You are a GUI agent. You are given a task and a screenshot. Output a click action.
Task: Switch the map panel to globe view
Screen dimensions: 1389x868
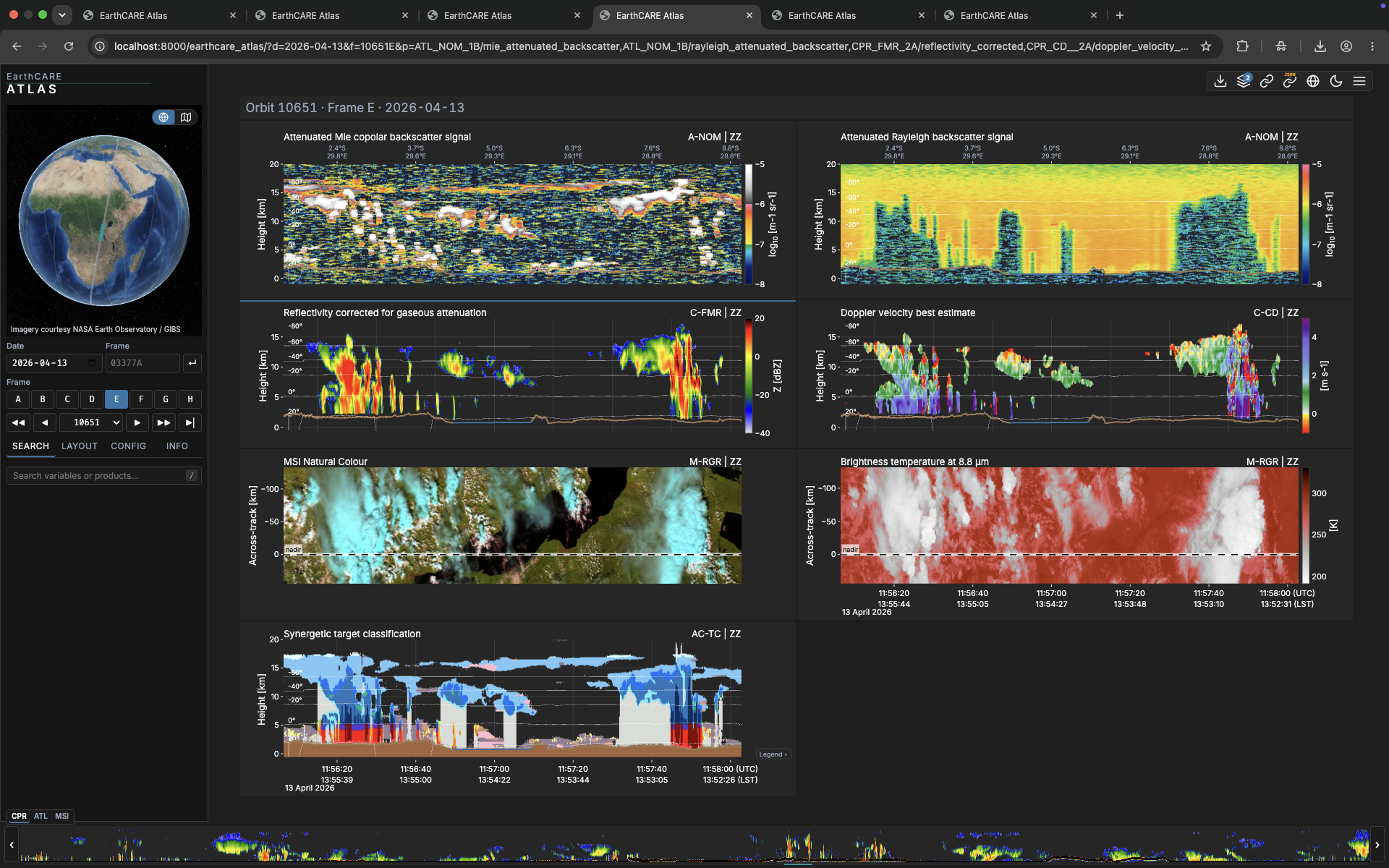tap(163, 117)
